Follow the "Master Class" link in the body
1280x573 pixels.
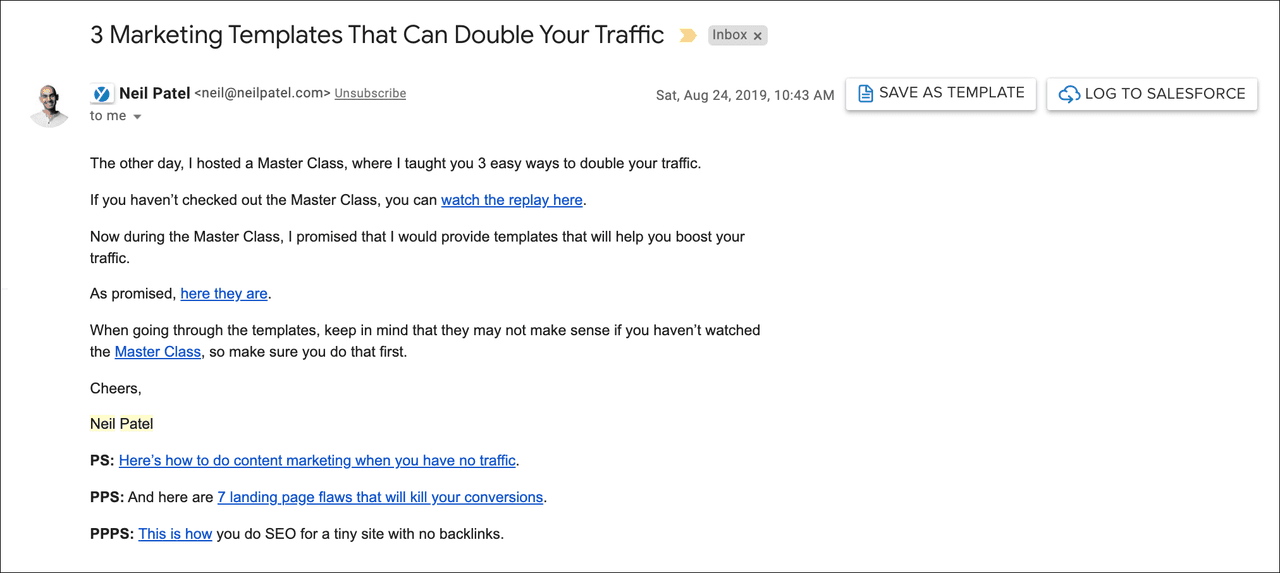(x=158, y=352)
